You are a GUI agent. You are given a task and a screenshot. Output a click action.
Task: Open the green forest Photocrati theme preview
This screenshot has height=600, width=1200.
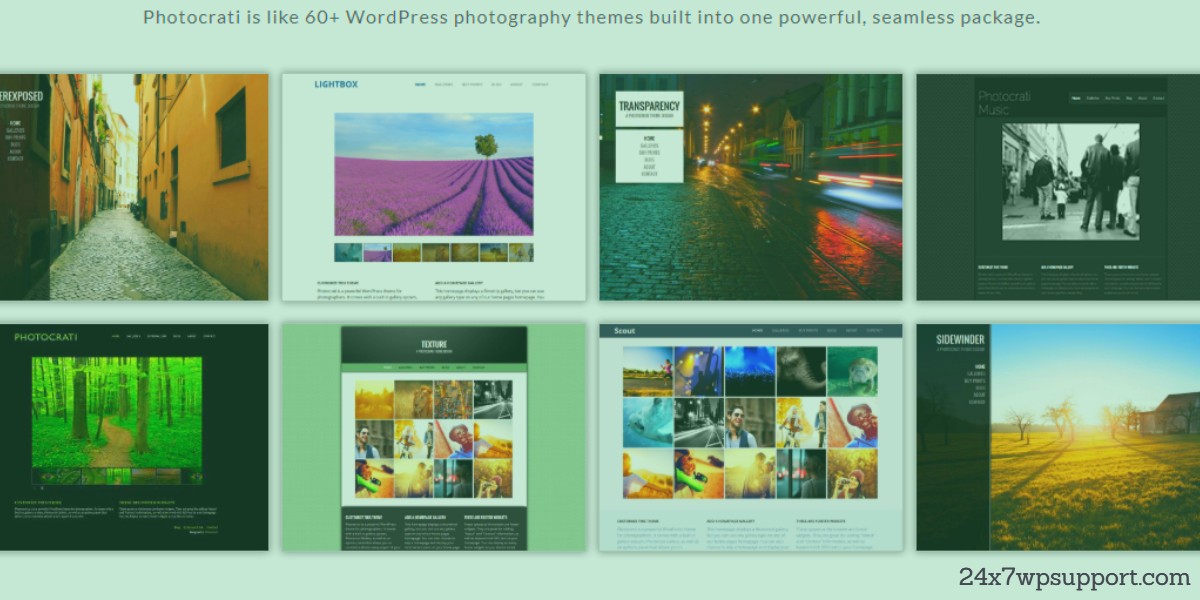(134, 437)
